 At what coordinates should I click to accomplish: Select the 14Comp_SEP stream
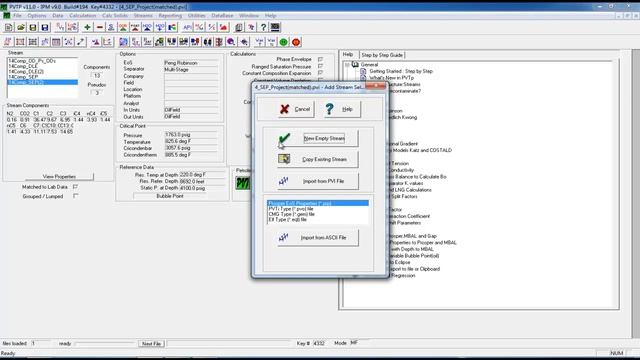tap(42, 77)
